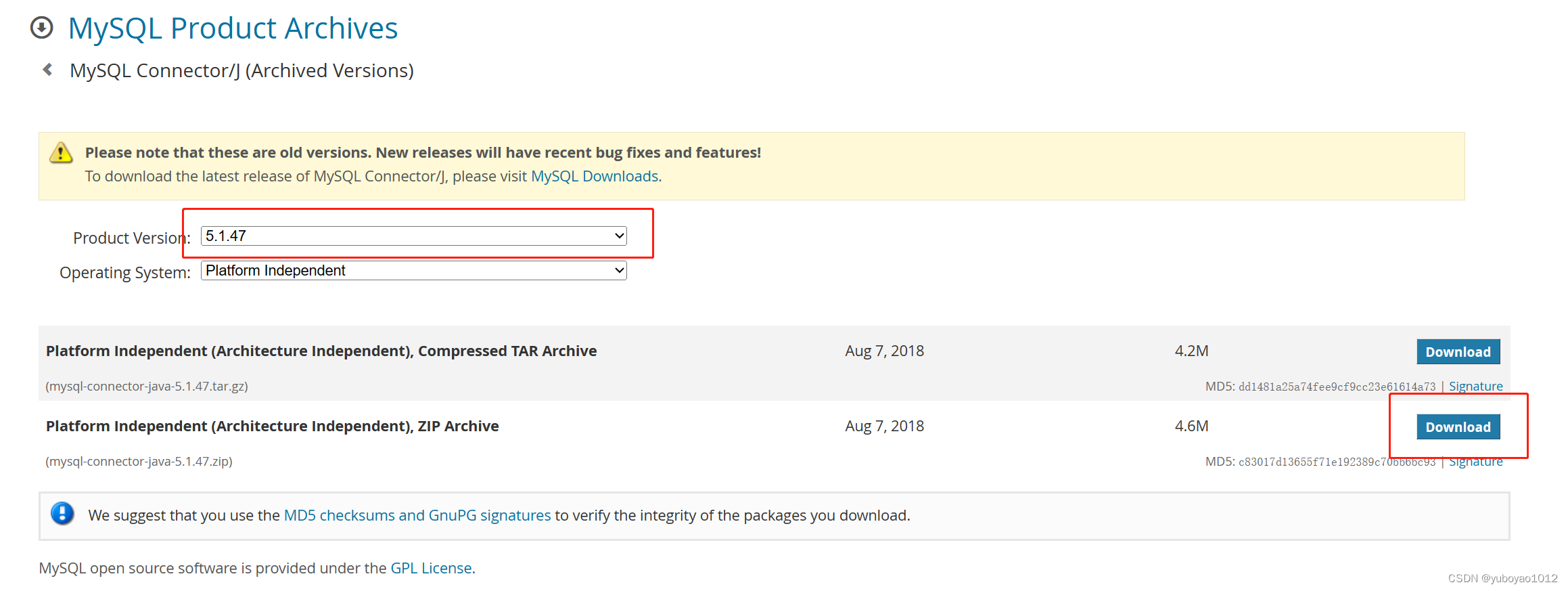Click the Aug 7, 2018 date in TAR row

pos(884,351)
